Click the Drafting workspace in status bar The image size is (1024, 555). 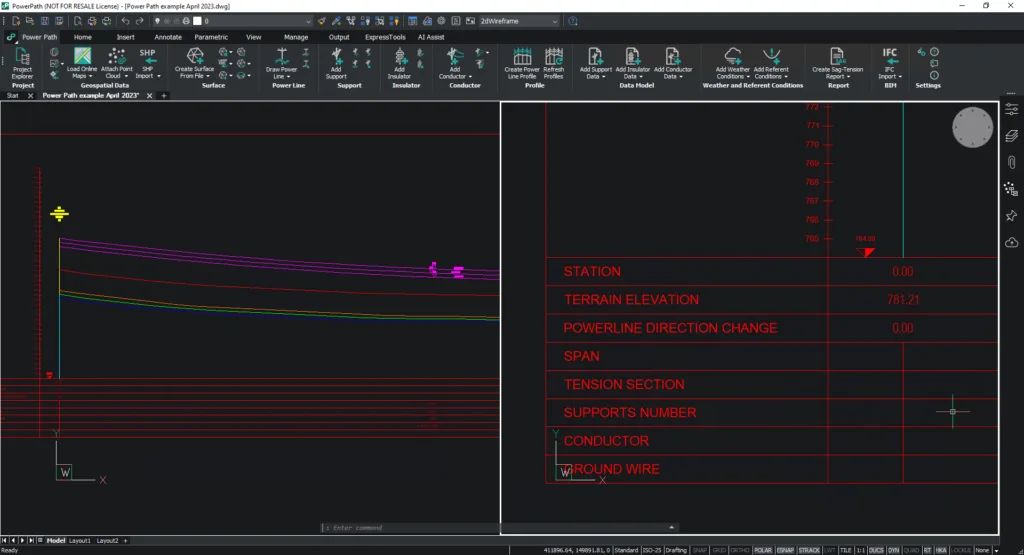[x=676, y=550]
